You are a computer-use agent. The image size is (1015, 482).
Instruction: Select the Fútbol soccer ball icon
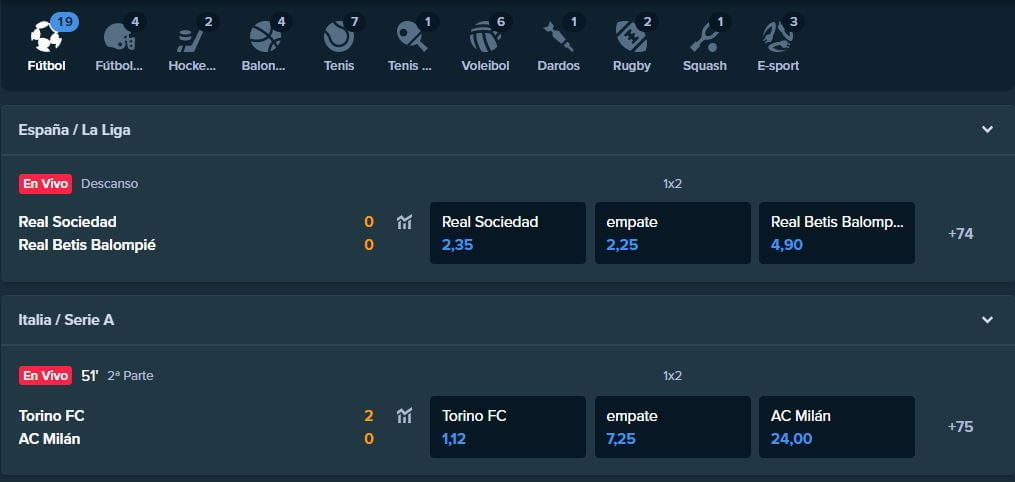tap(46, 38)
